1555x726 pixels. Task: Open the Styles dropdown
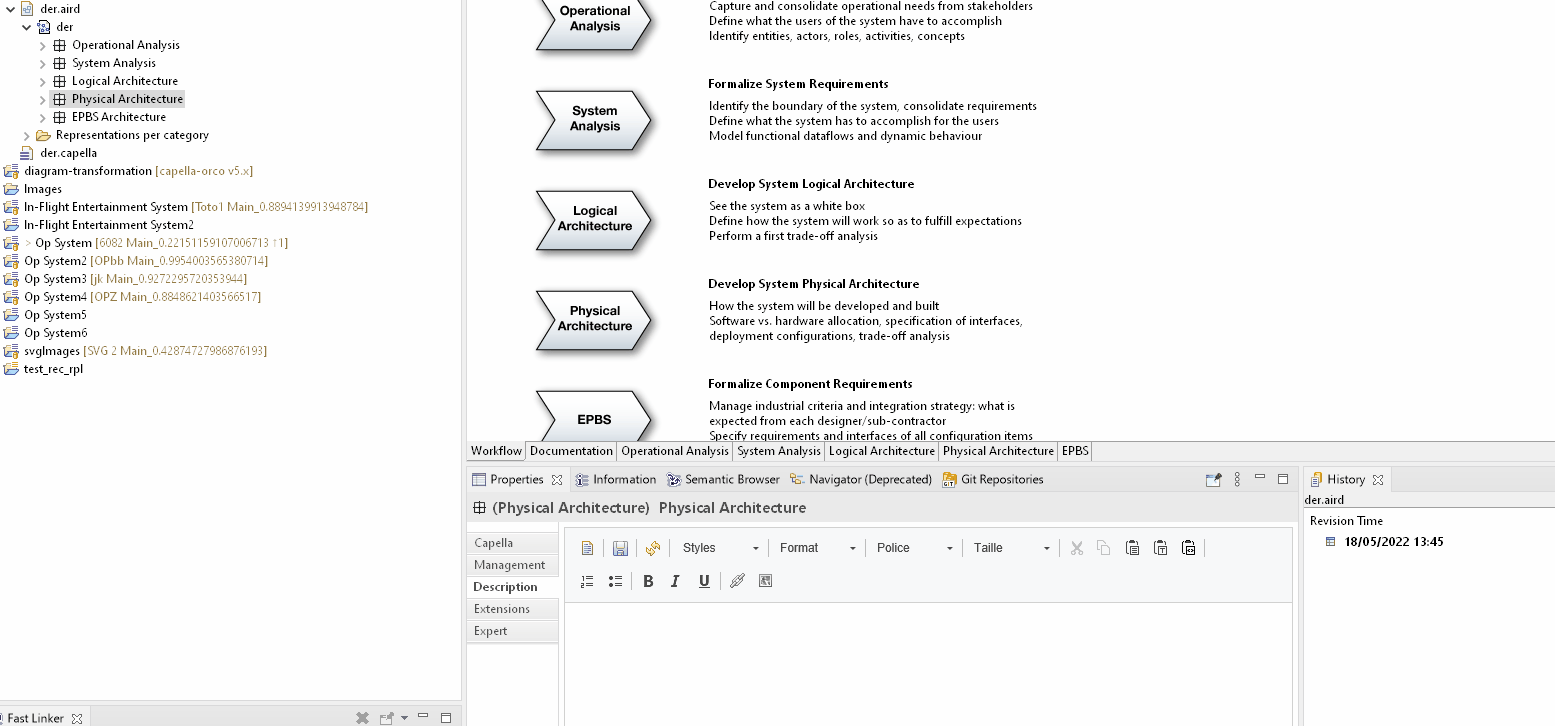coord(716,547)
